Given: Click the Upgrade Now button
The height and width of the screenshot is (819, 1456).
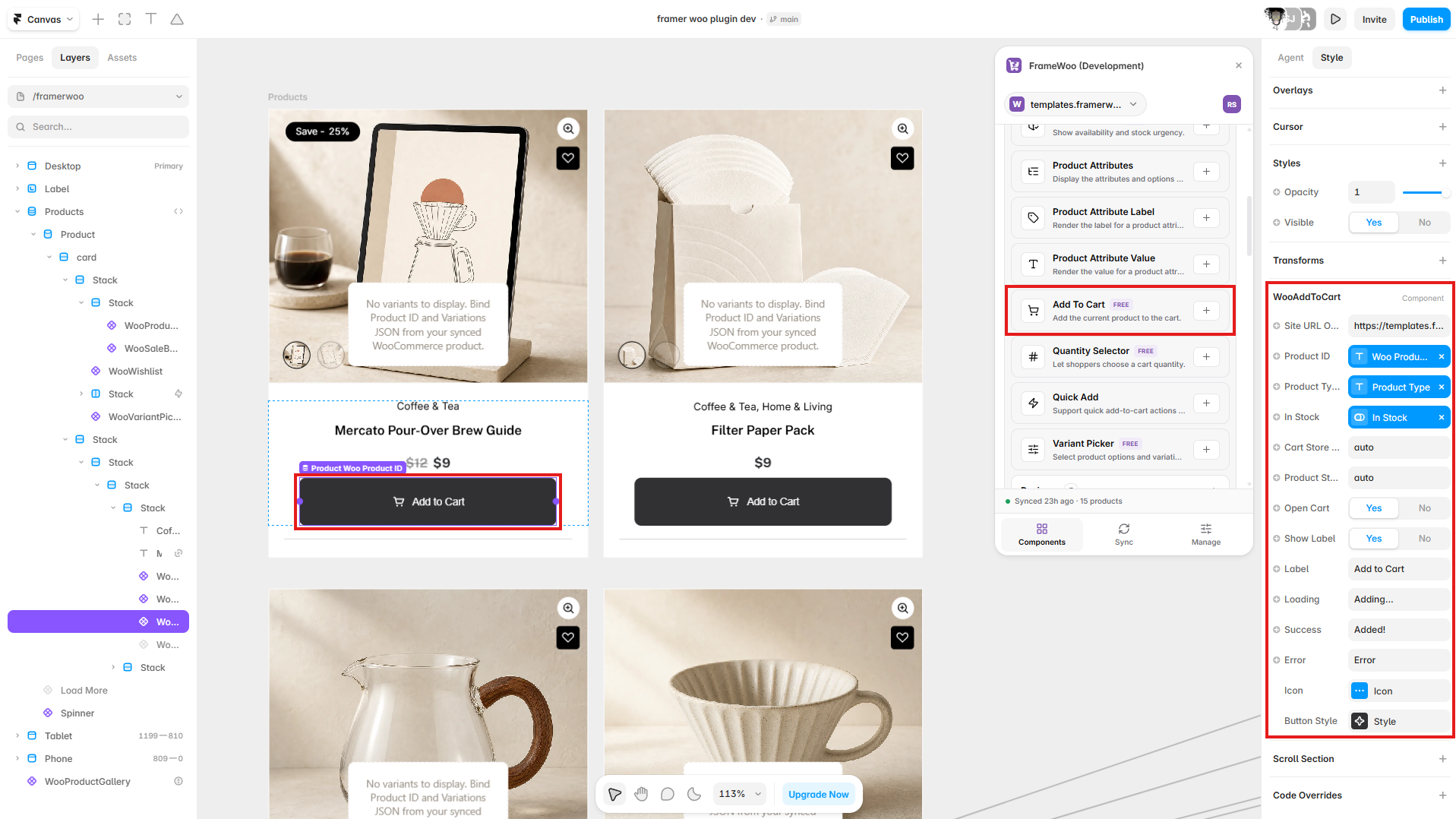Looking at the screenshot, I should pos(818,794).
